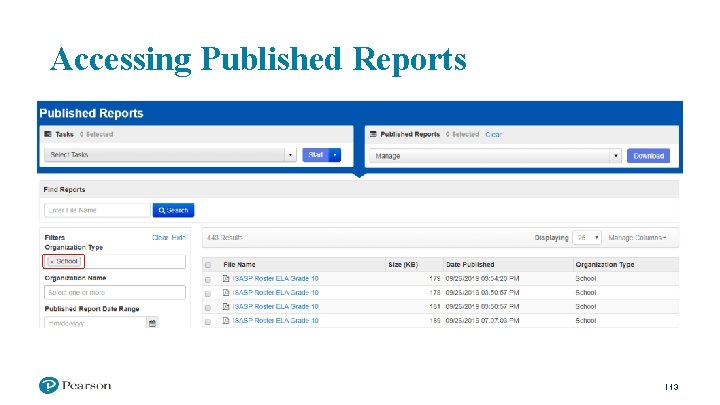Click the date range mm/dd/yyyy field
The image size is (720, 405).
point(96,323)
